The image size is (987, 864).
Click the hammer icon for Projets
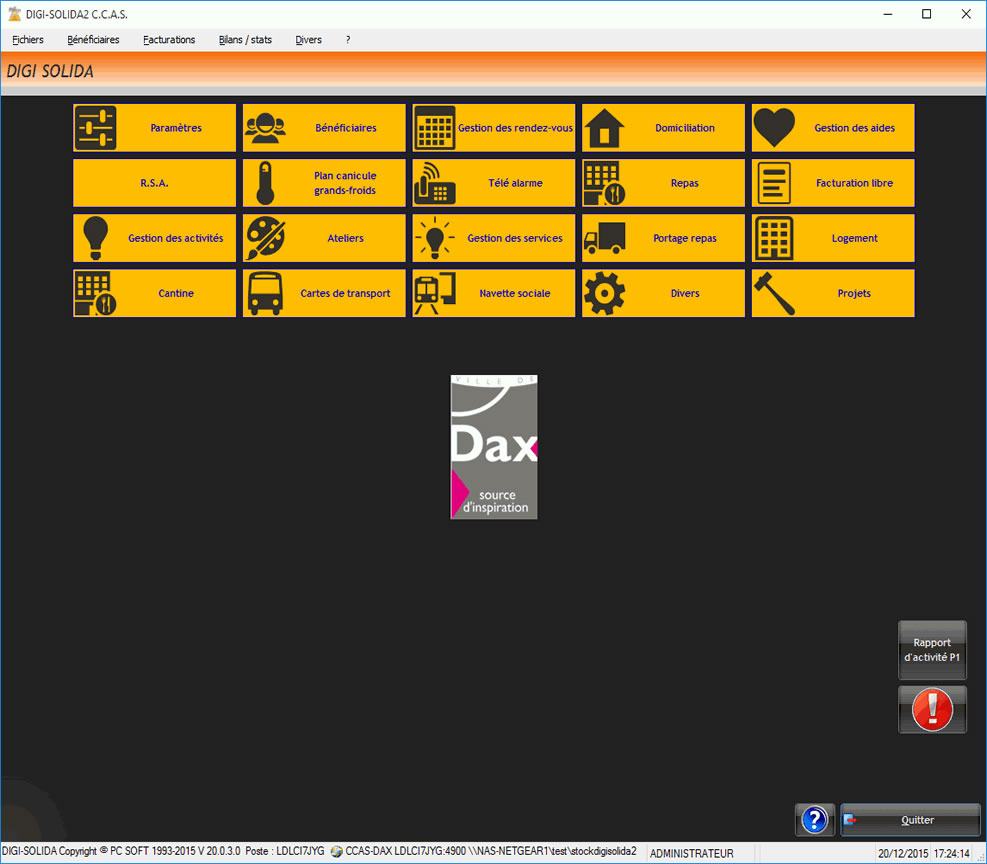774,293
